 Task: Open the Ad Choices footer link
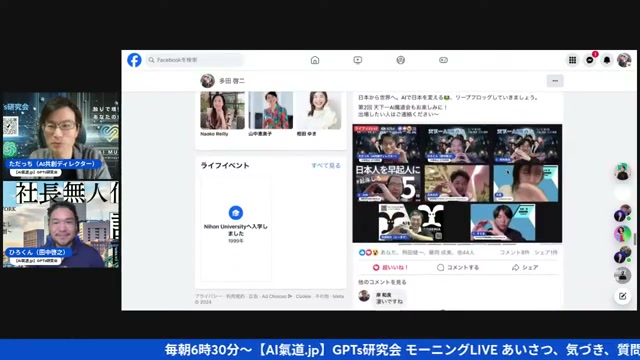(x=276, y=296)
